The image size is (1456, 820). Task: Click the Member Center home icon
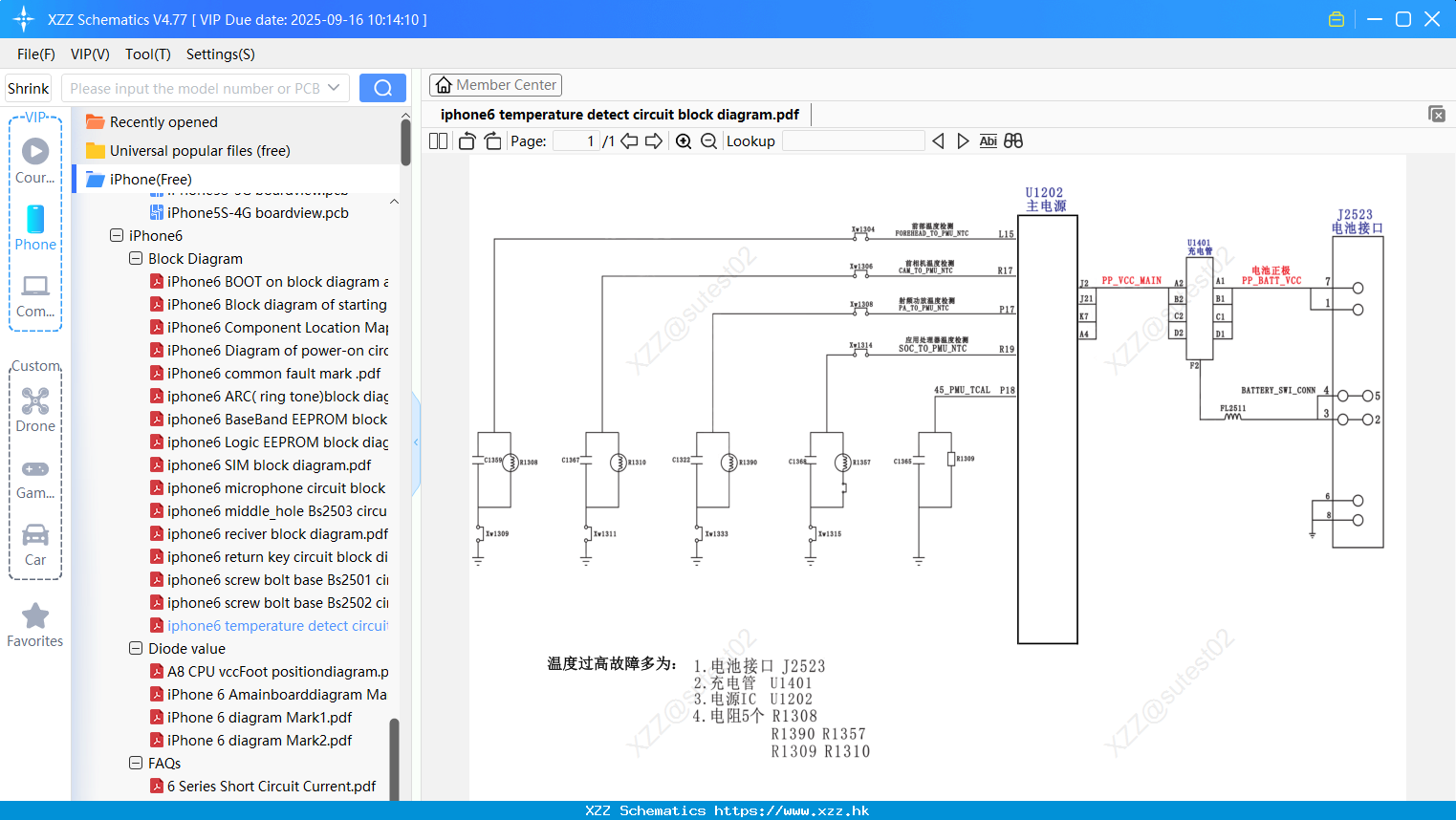click(444, 85)
